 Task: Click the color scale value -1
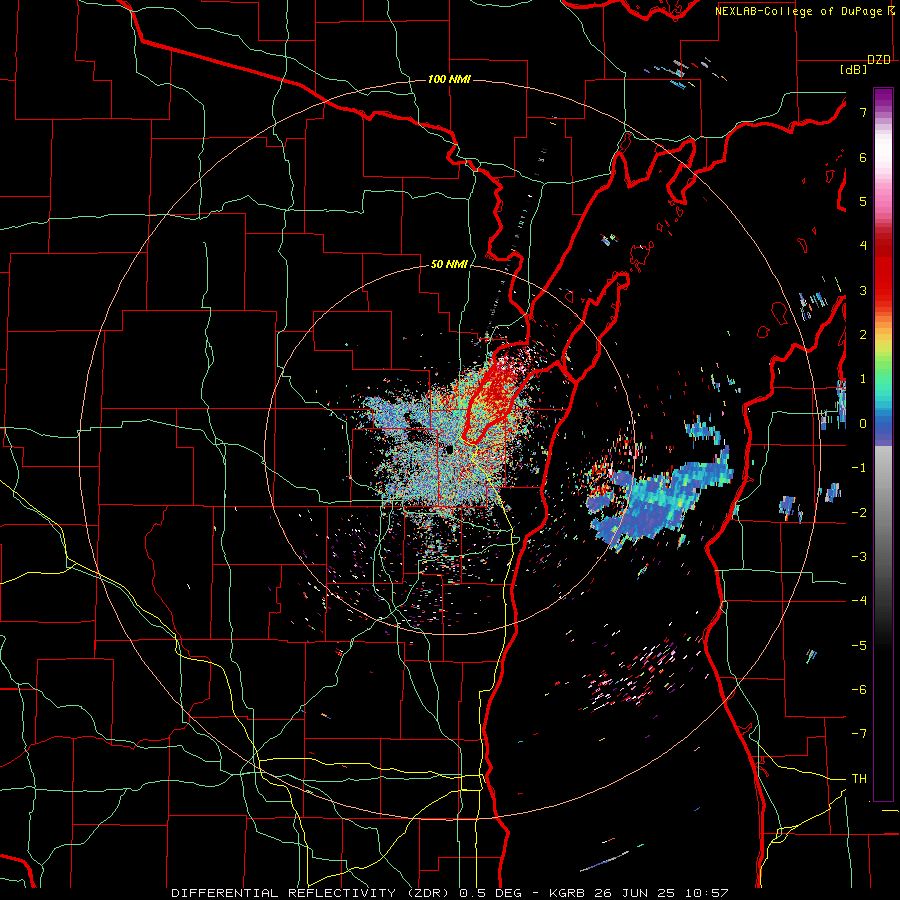click(x=859, y=468)
